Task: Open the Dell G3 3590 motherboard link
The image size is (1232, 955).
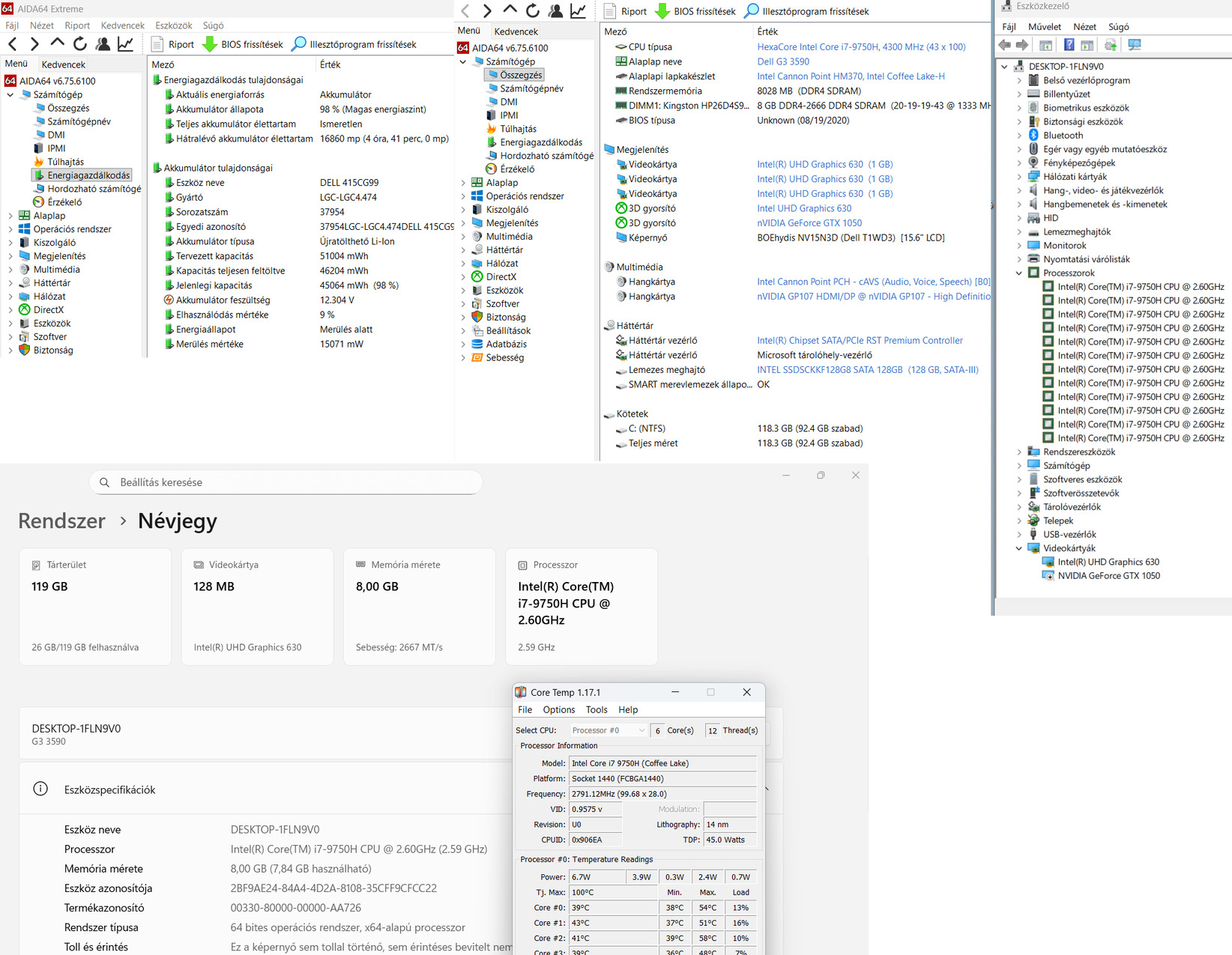Action: [783, 61]
